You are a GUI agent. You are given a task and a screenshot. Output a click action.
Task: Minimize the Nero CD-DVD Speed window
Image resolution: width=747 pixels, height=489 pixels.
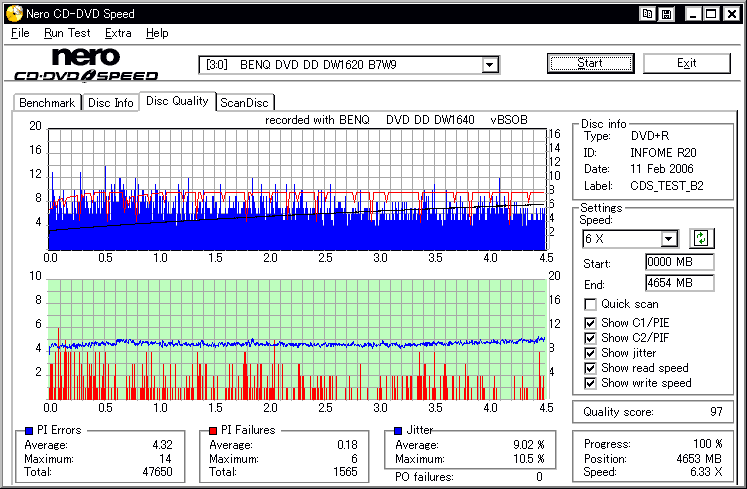tap(691, 14)
